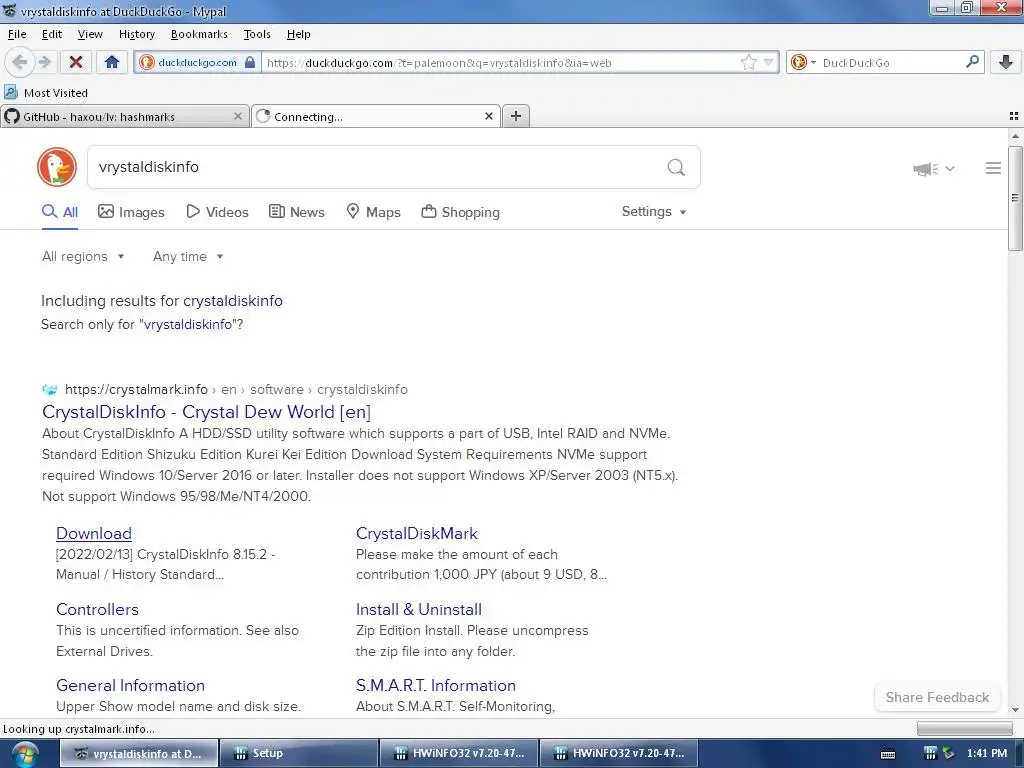Select the News search tab
Image resolution: width=1024 pixels, height=768 pixels.
click(x=296, y=212)
